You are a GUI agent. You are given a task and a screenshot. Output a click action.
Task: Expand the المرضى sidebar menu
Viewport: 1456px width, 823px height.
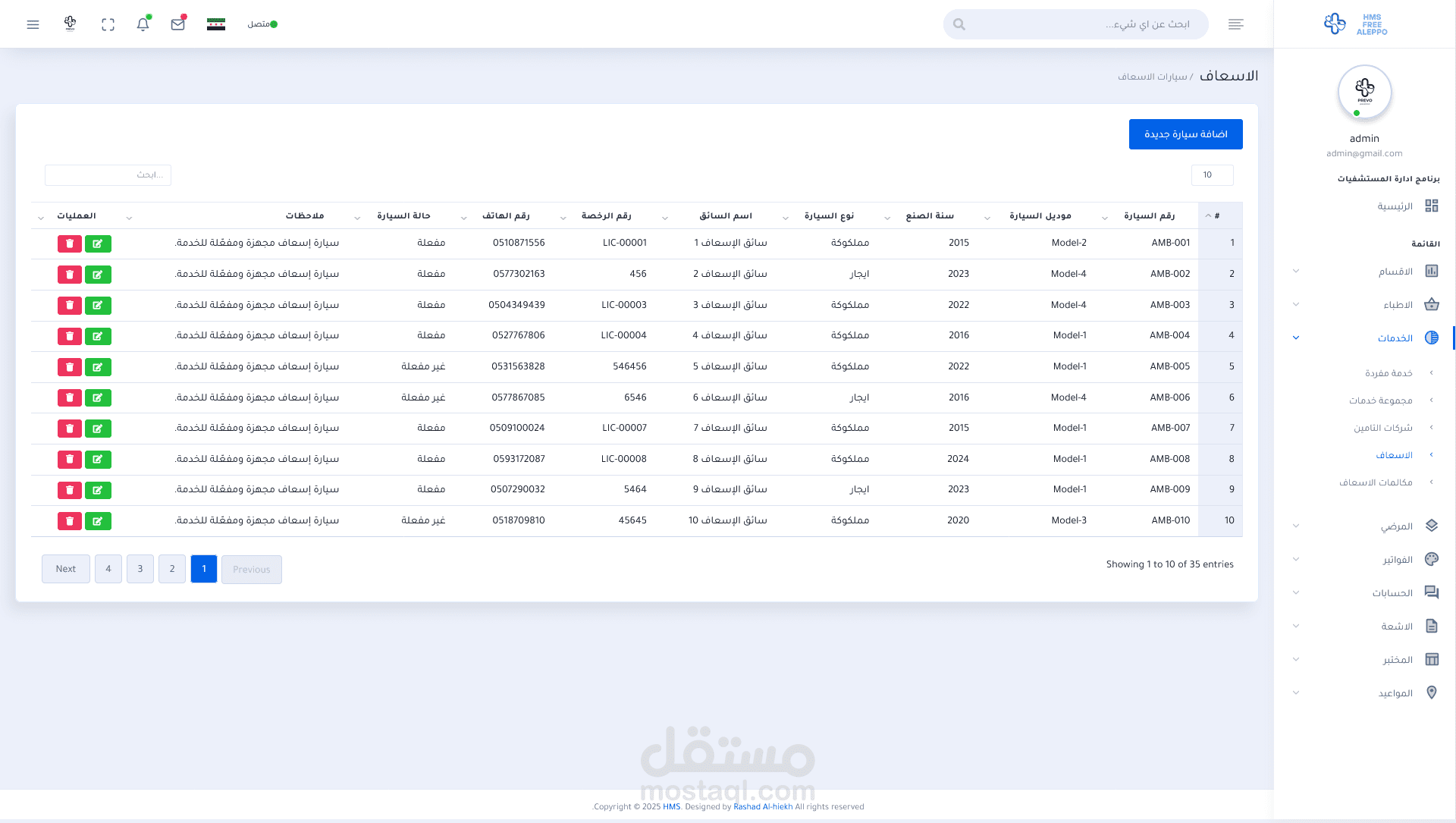1396,526
